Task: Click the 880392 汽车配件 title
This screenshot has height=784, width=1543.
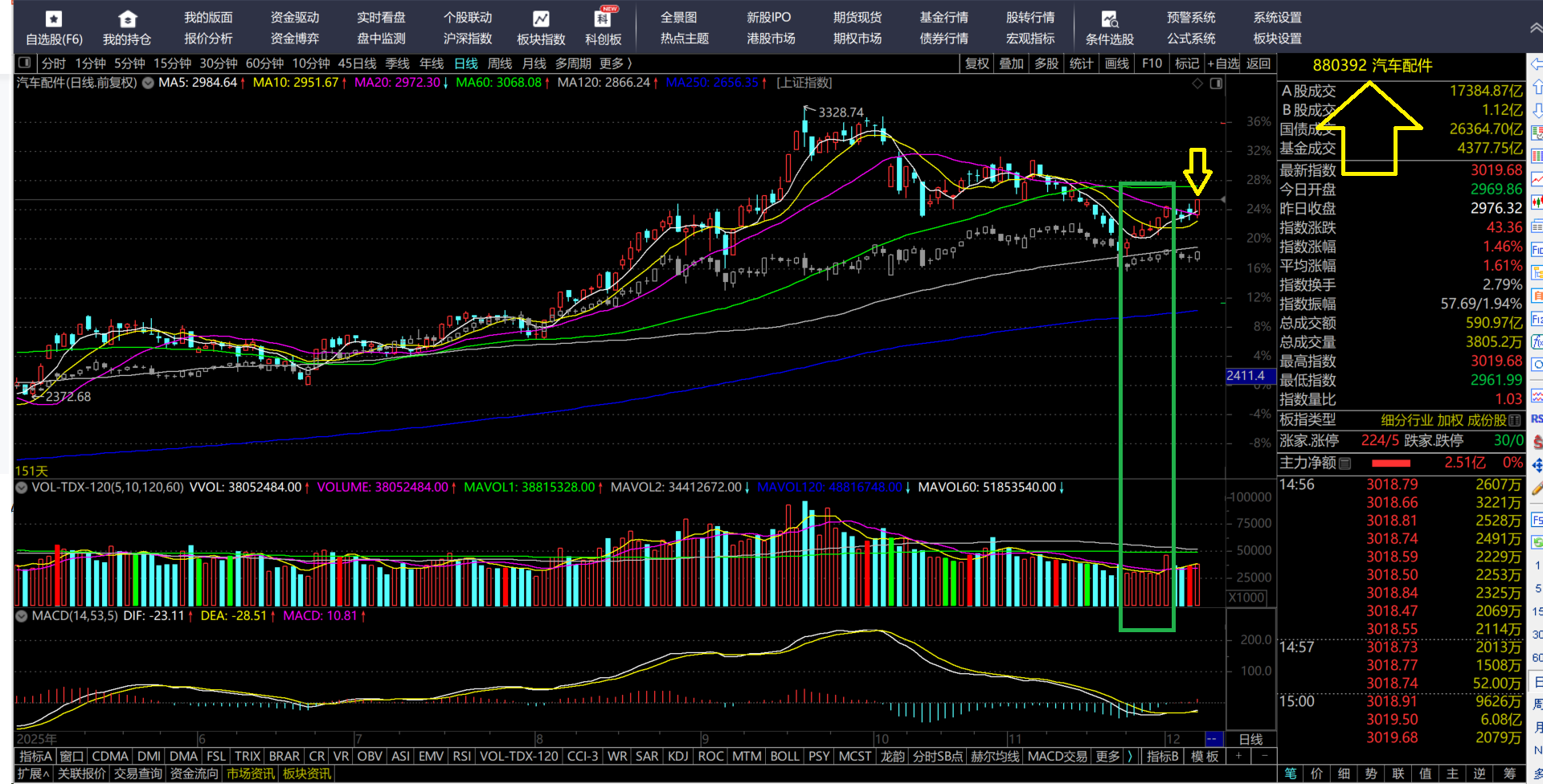Action: click(1373, 65)
